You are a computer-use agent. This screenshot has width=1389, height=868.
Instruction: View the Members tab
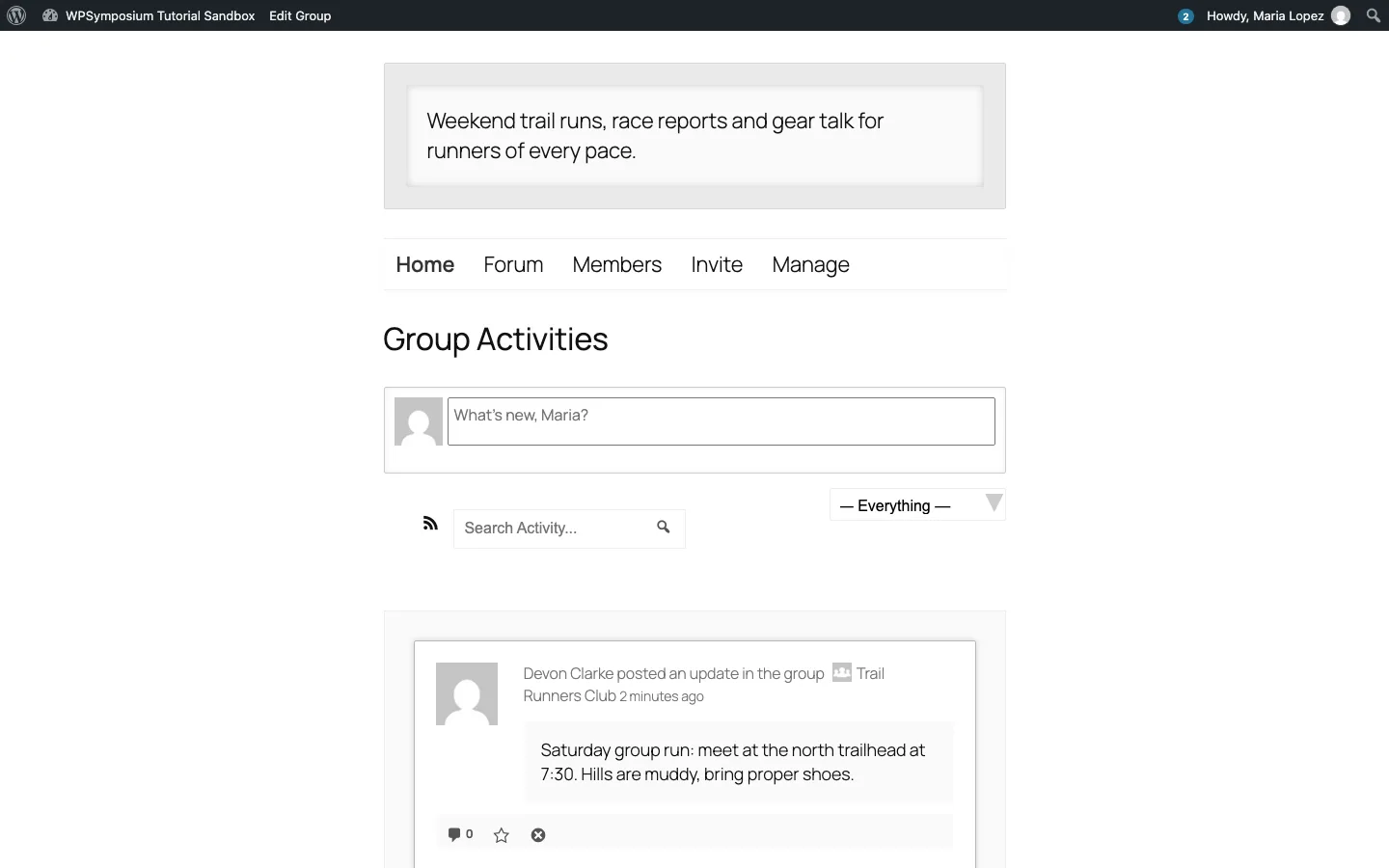[617, 264]
